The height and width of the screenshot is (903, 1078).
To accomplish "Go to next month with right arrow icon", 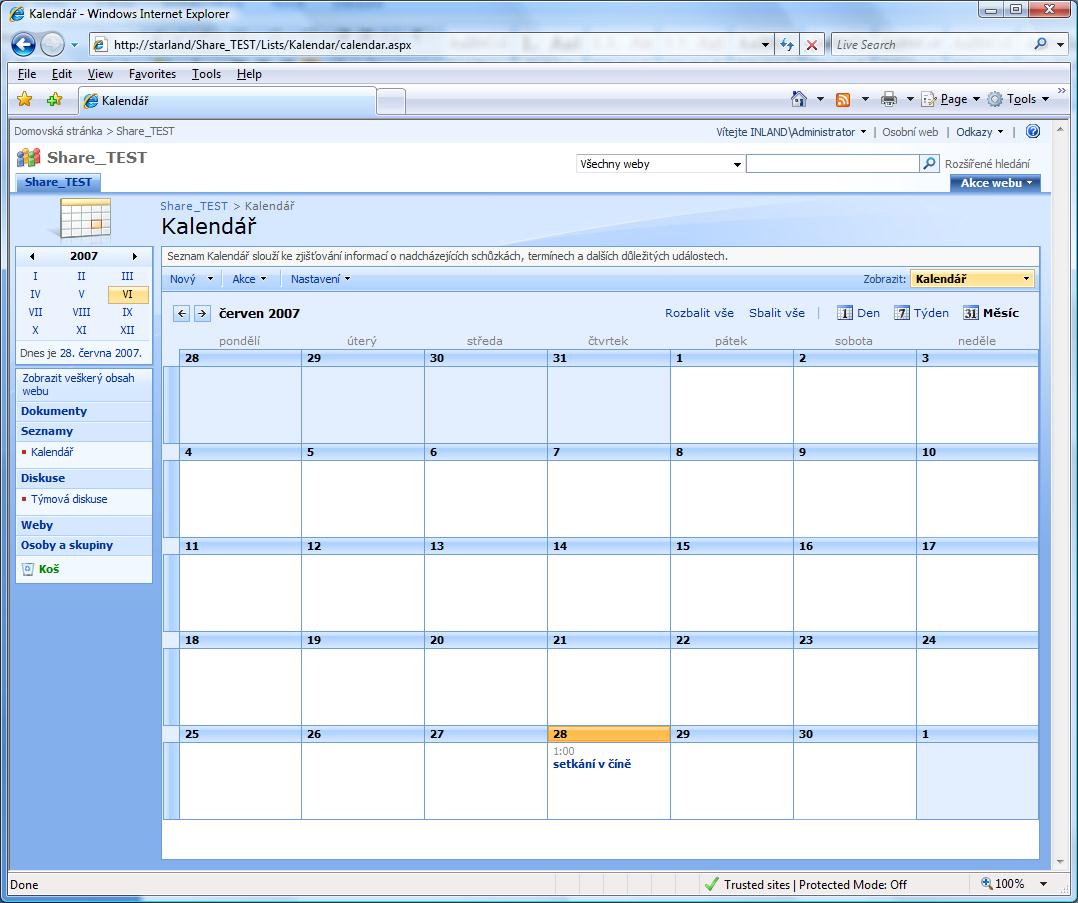I will (x=202, y=313).
